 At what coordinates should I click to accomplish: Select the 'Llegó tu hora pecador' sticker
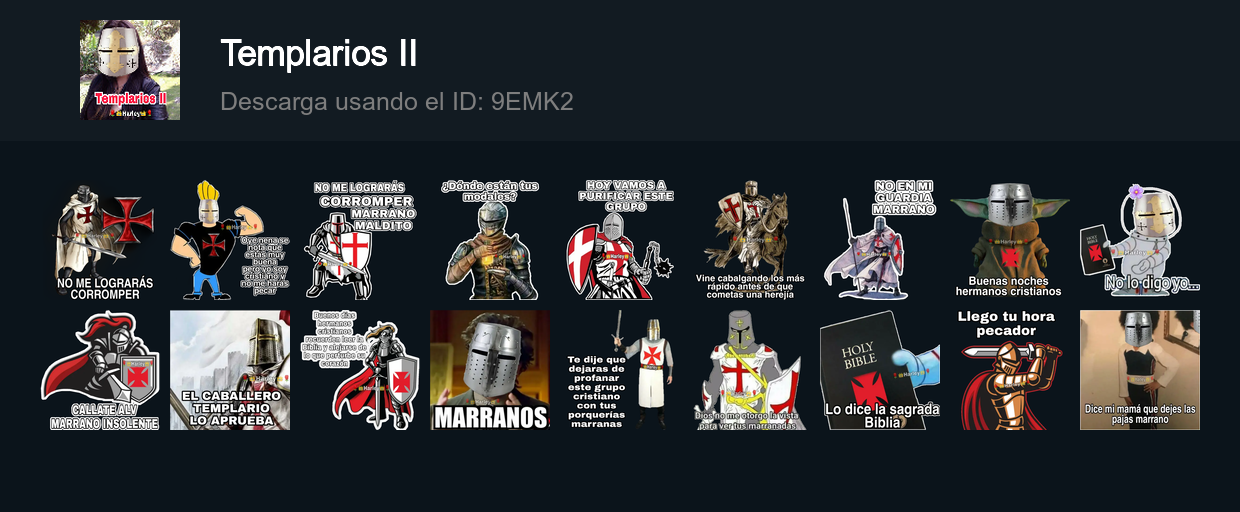1010,370
